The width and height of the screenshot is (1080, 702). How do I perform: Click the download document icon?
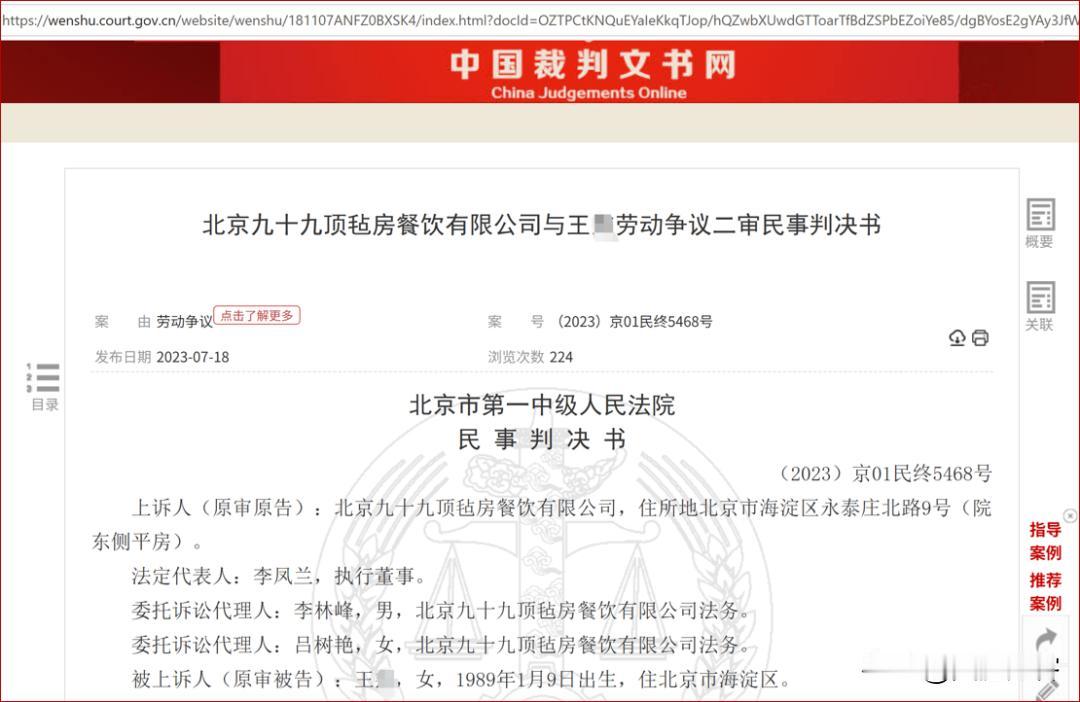(x=957, y=338)
